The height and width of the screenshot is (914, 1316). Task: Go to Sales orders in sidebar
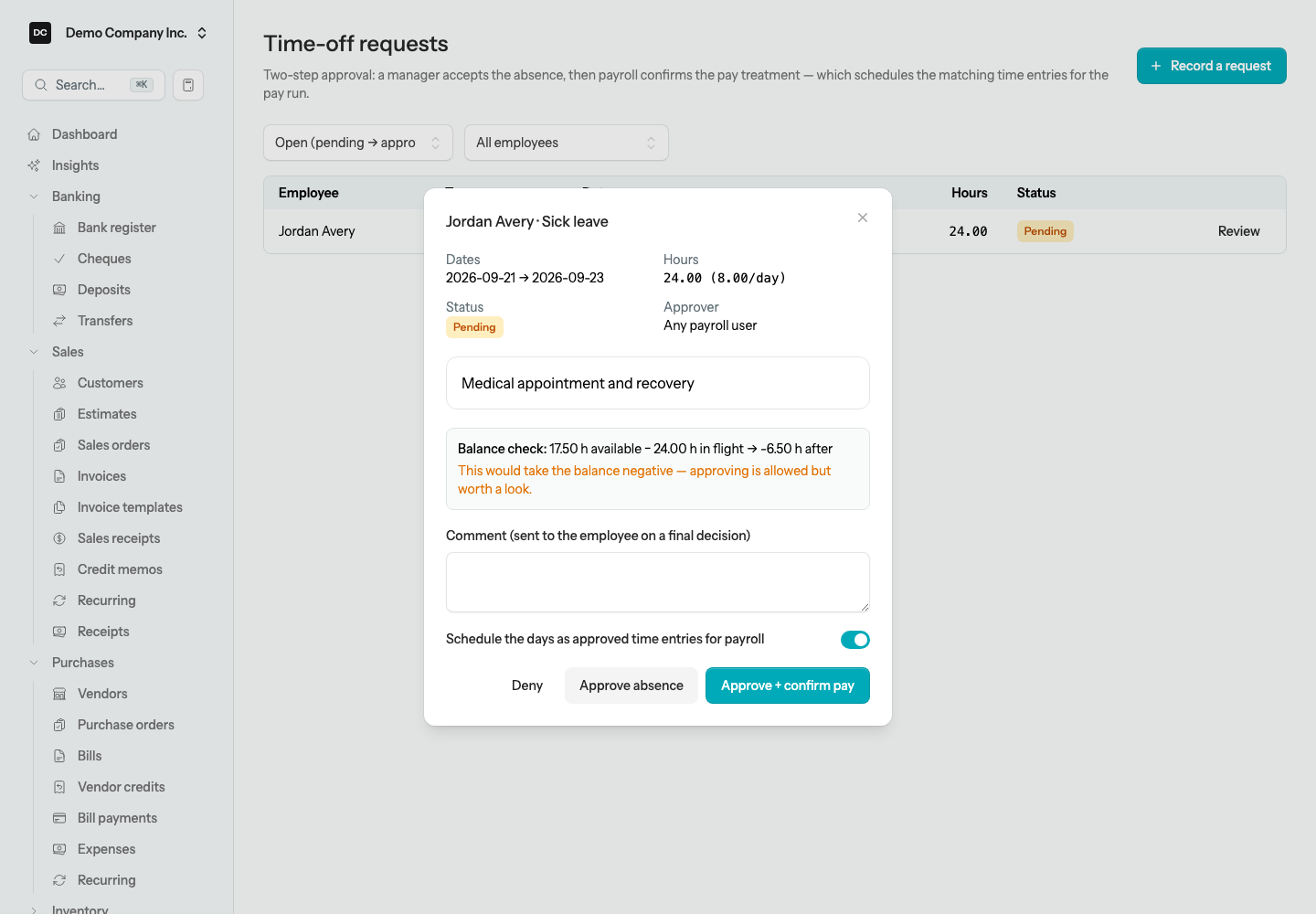tap(114, 445)
